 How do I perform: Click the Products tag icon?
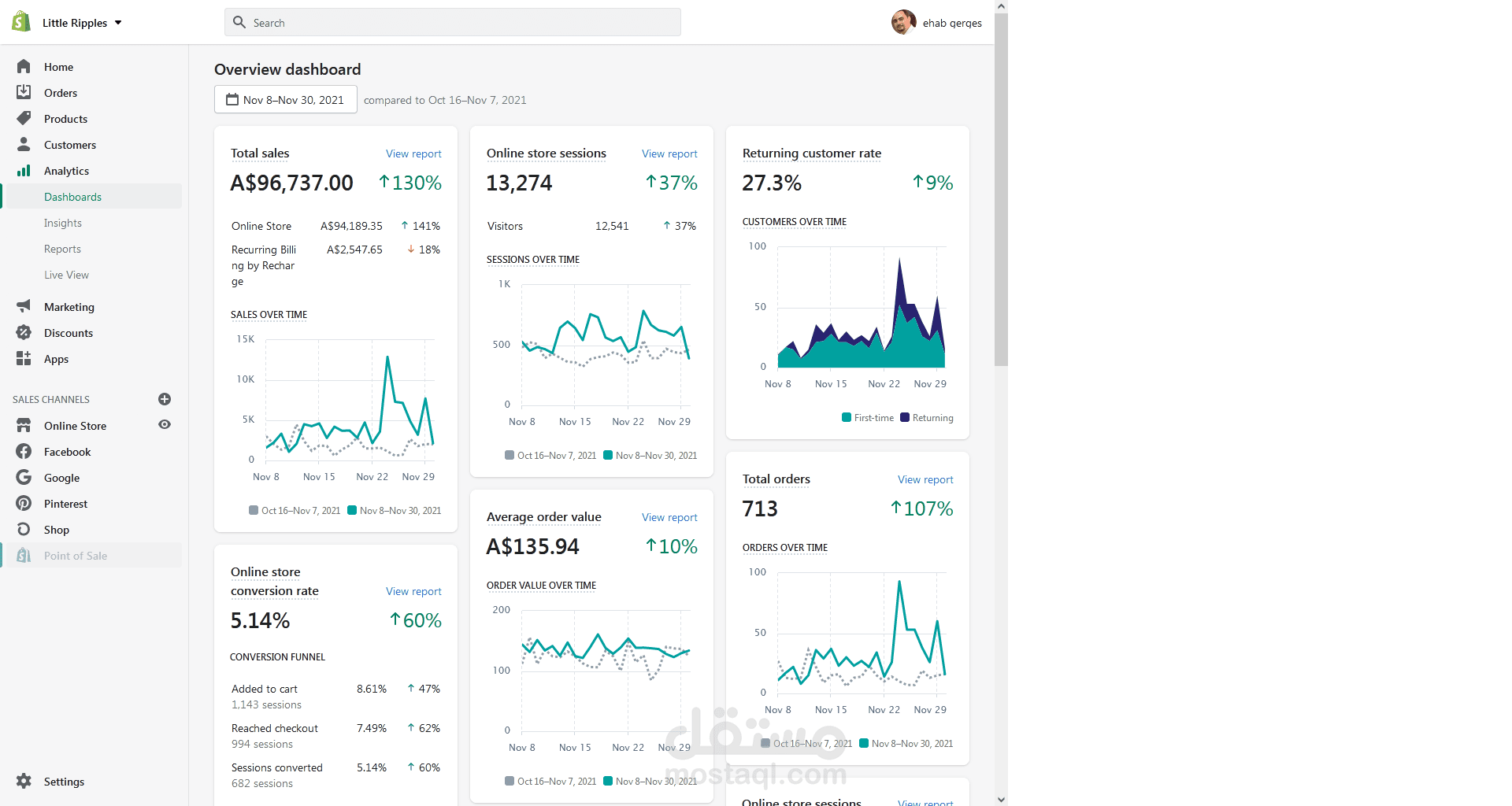pos(24,118)
